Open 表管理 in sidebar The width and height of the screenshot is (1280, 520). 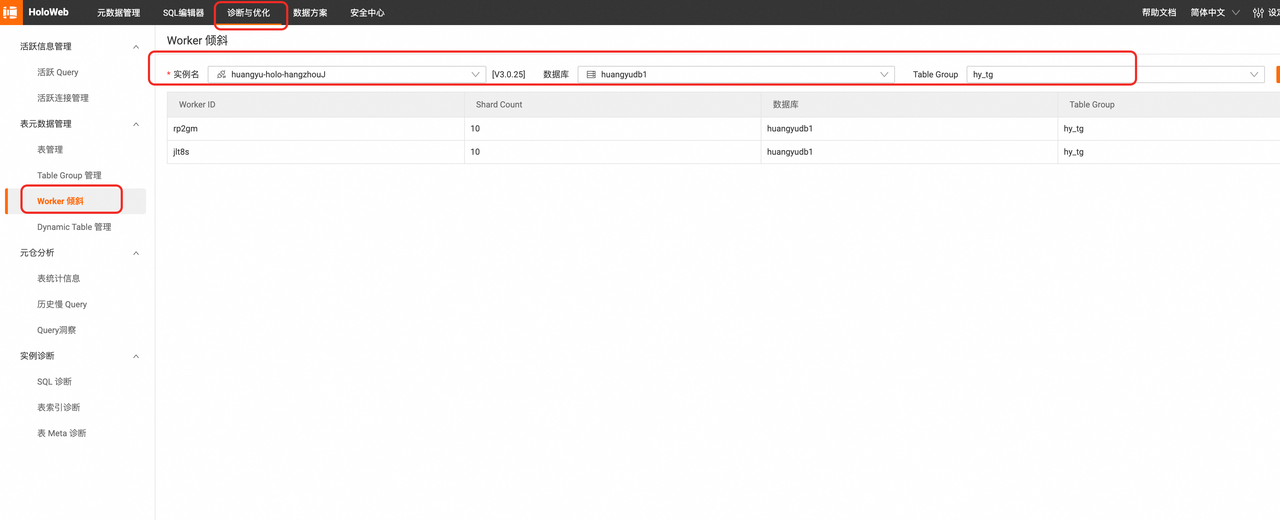50,150
